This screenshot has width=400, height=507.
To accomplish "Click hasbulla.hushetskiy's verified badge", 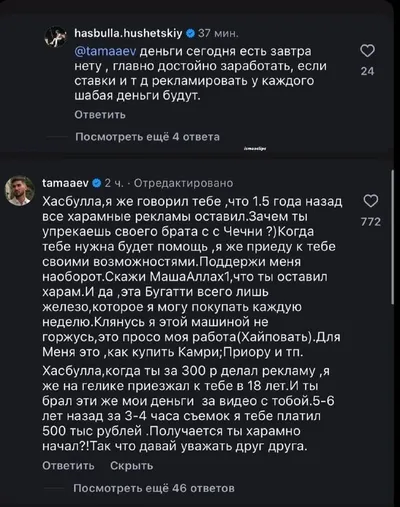I will [190, 34].
